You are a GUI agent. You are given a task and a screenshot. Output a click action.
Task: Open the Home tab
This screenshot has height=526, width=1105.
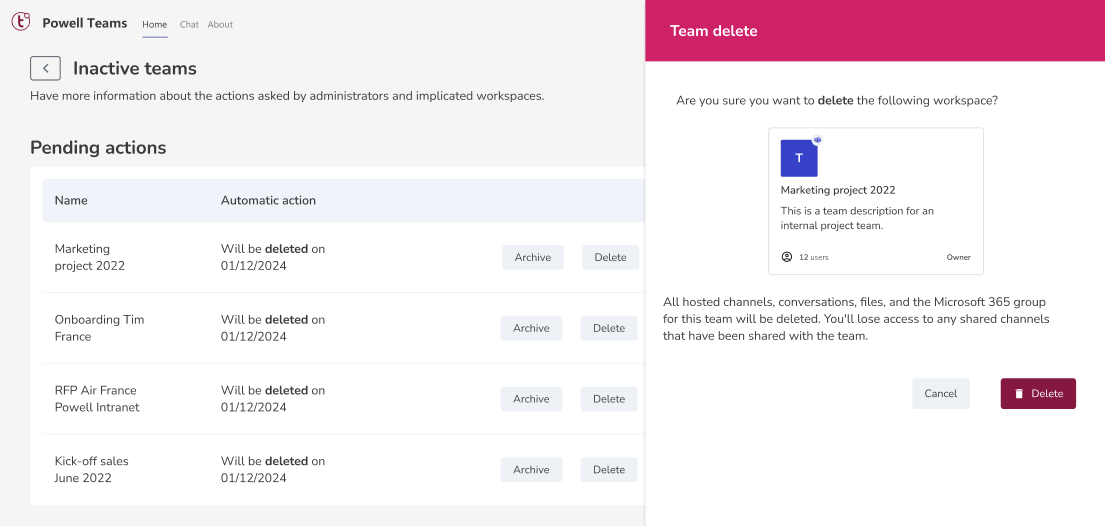pyautogui.click(x=155, y=24)
